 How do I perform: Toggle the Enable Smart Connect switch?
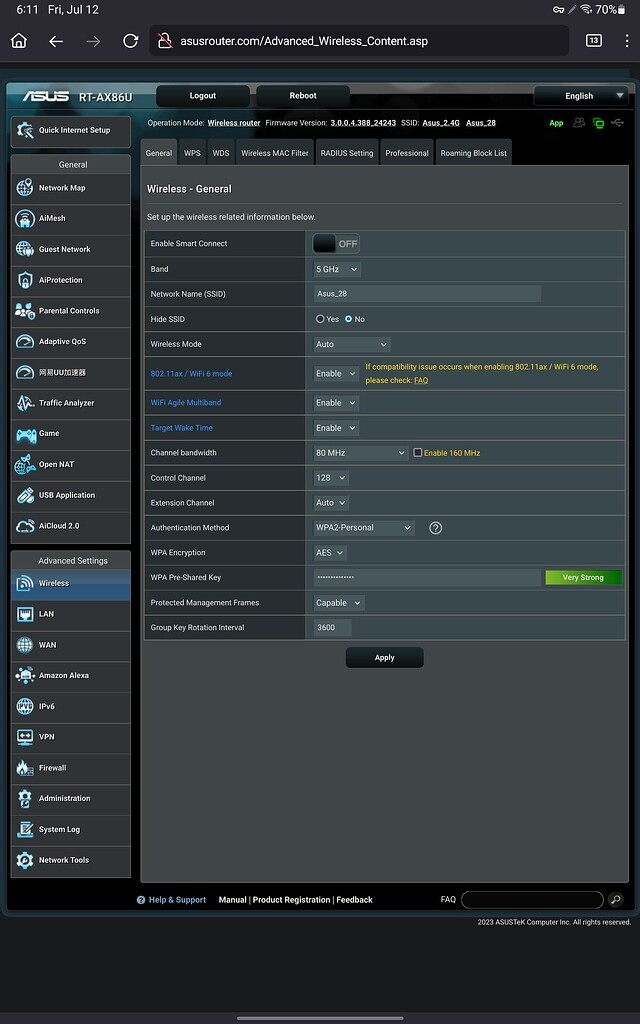[336, 244]
